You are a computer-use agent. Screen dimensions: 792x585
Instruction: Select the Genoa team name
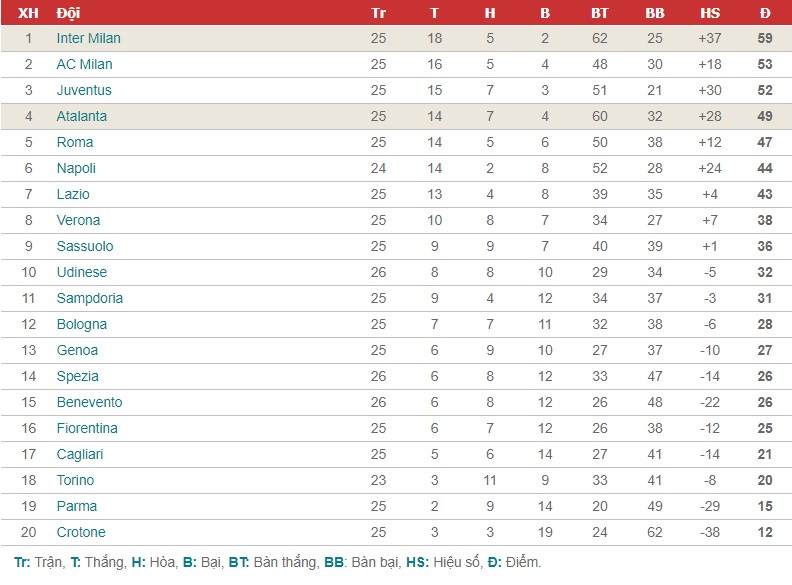77,351
